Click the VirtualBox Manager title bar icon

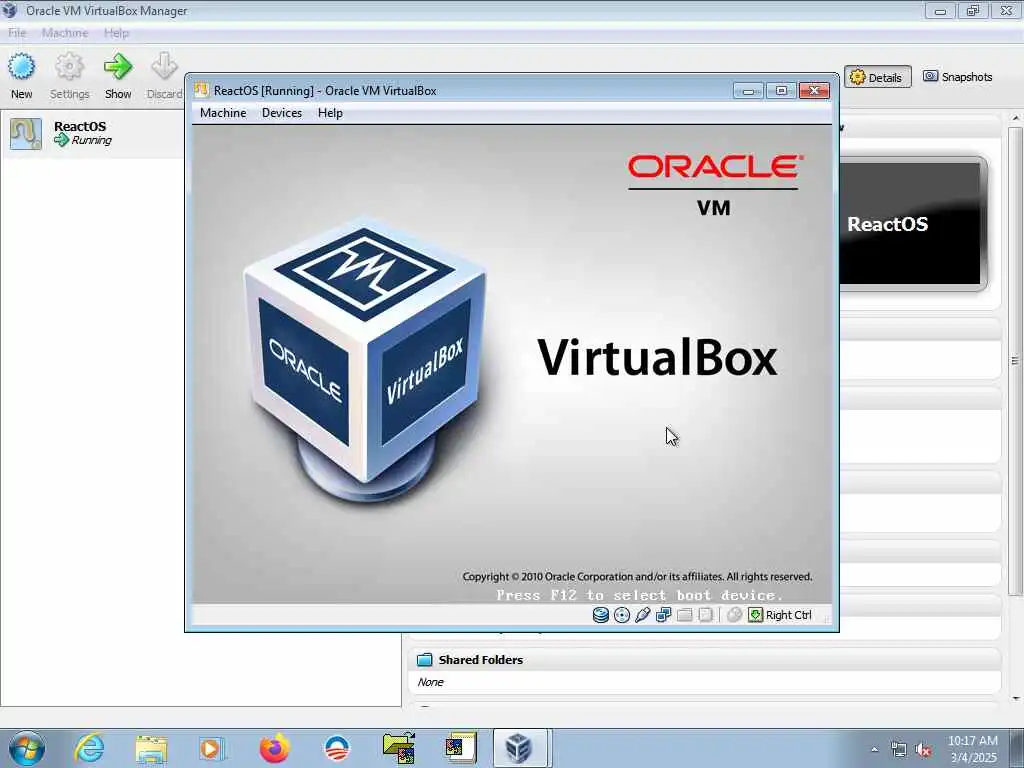pos(10,10)
